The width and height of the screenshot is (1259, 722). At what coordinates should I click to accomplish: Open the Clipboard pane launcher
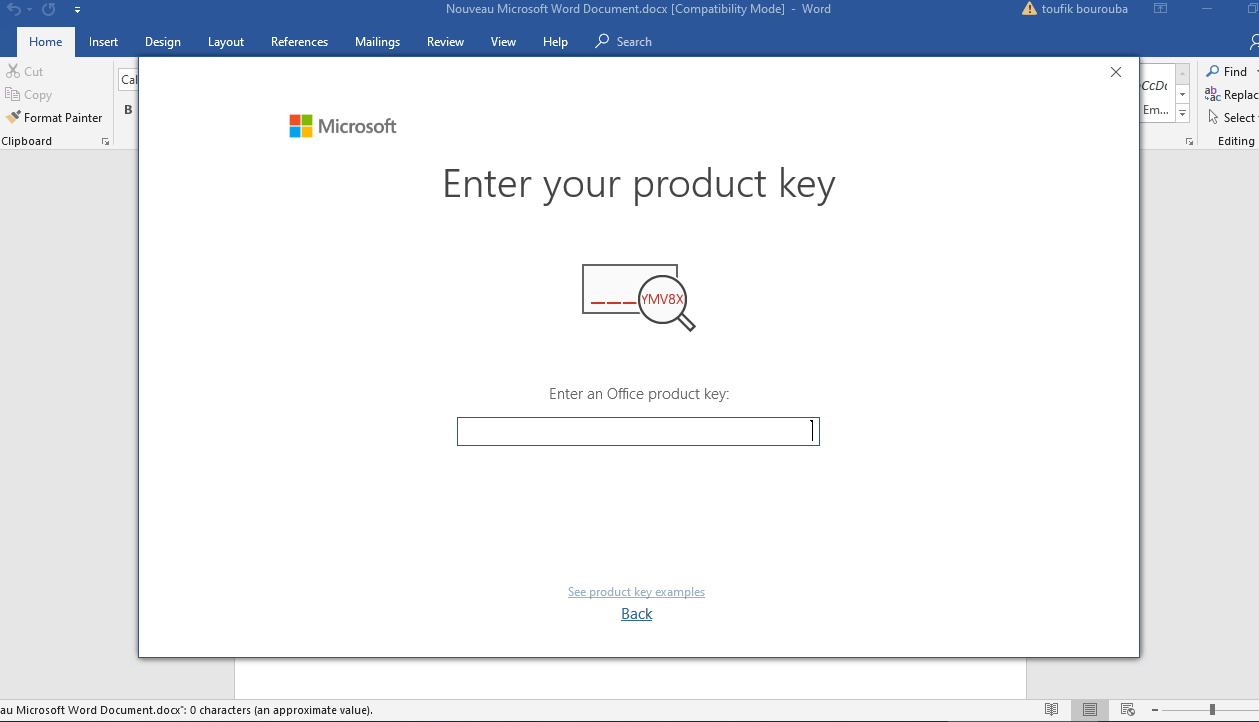[x=105, y=142]
